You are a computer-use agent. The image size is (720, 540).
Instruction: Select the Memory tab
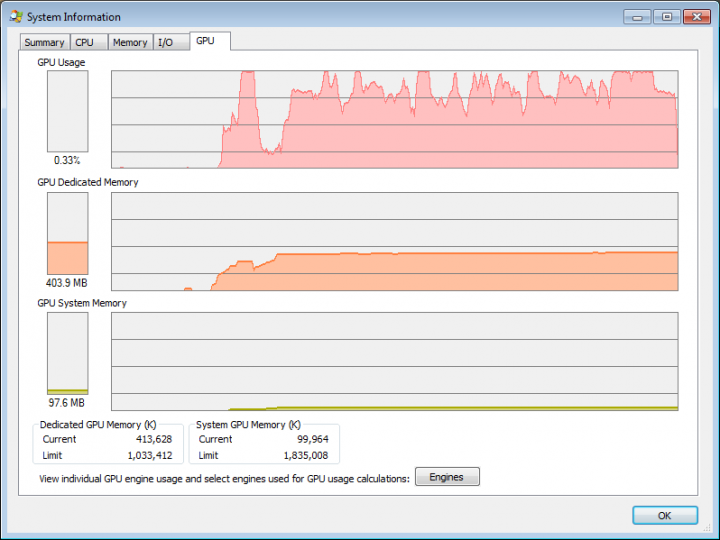tap(130, 42)
